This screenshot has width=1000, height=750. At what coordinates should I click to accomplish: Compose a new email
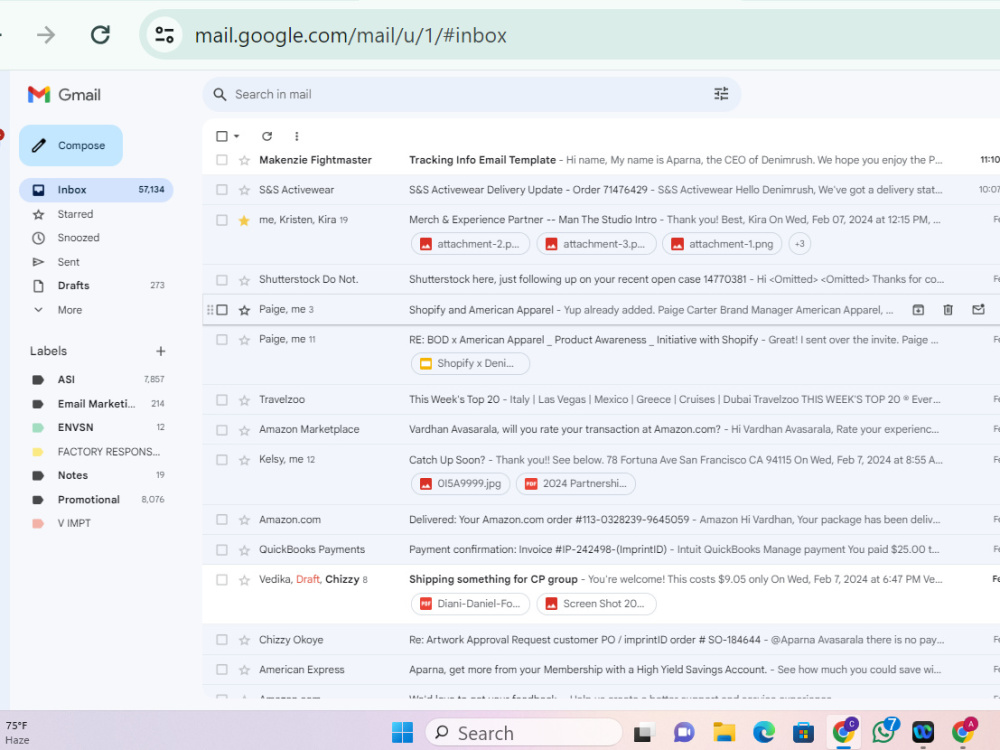71,145
